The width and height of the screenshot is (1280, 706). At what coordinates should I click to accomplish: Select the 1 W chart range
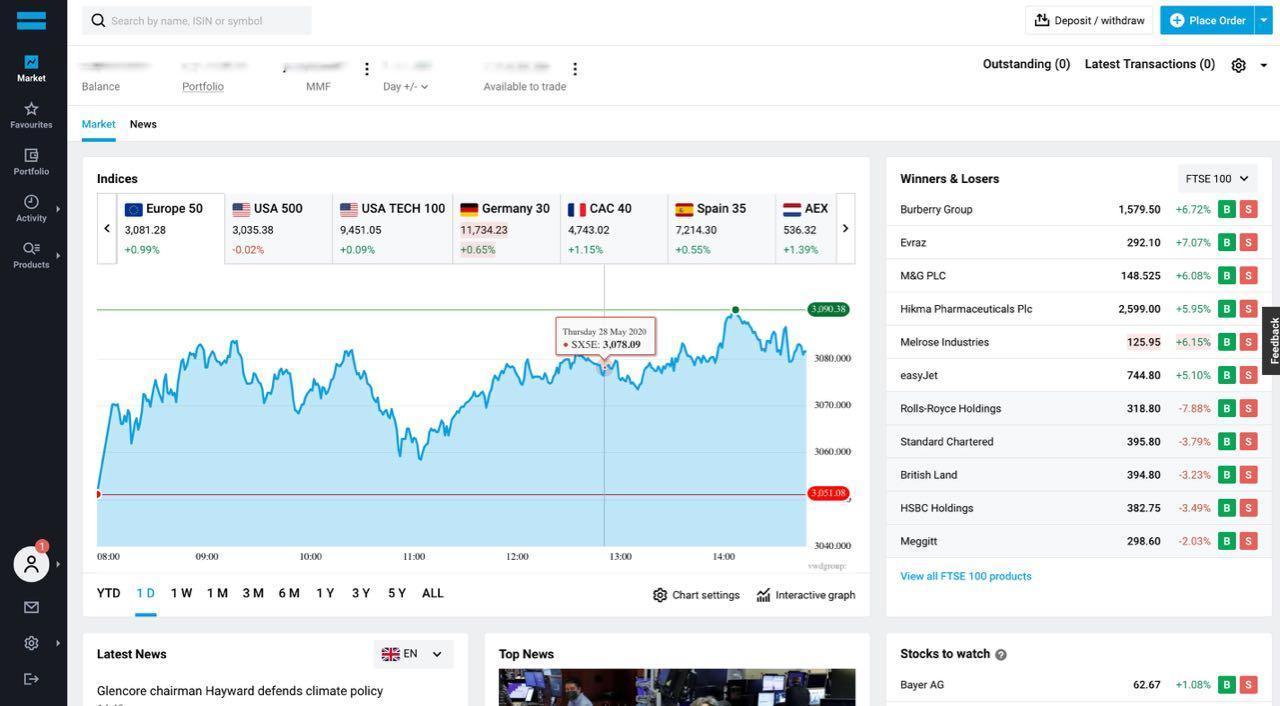click(x=181, y=593)
